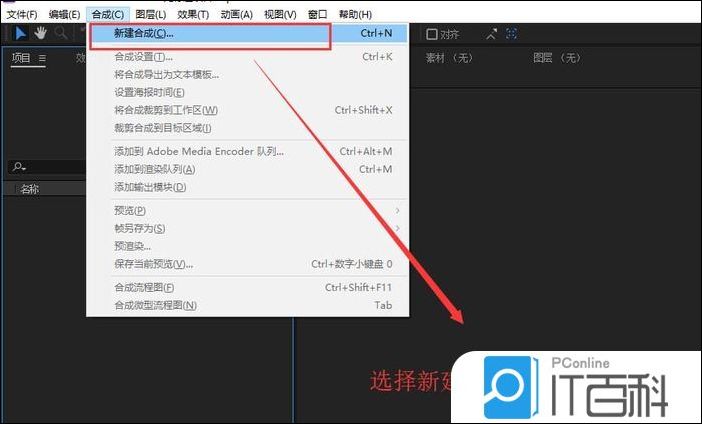Choose 新建合成(C)... menu entry

(247, 33)
